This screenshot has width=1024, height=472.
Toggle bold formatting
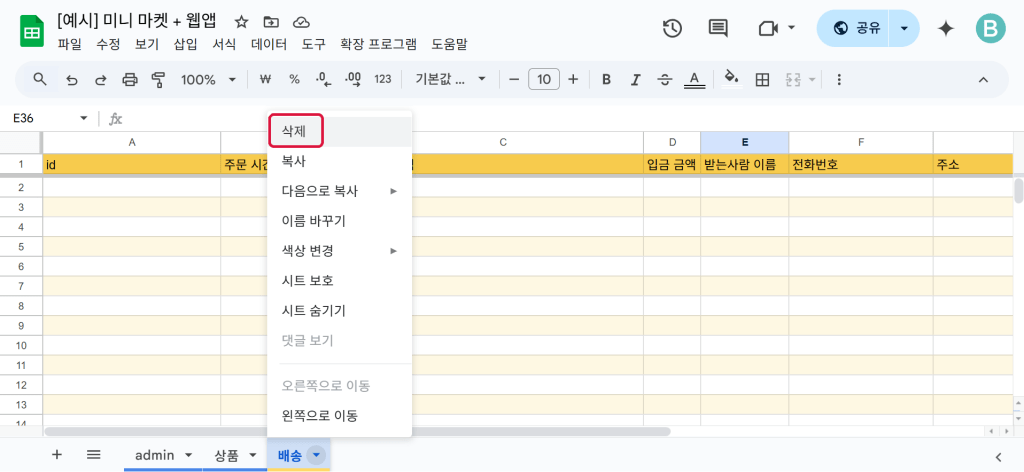606,79
